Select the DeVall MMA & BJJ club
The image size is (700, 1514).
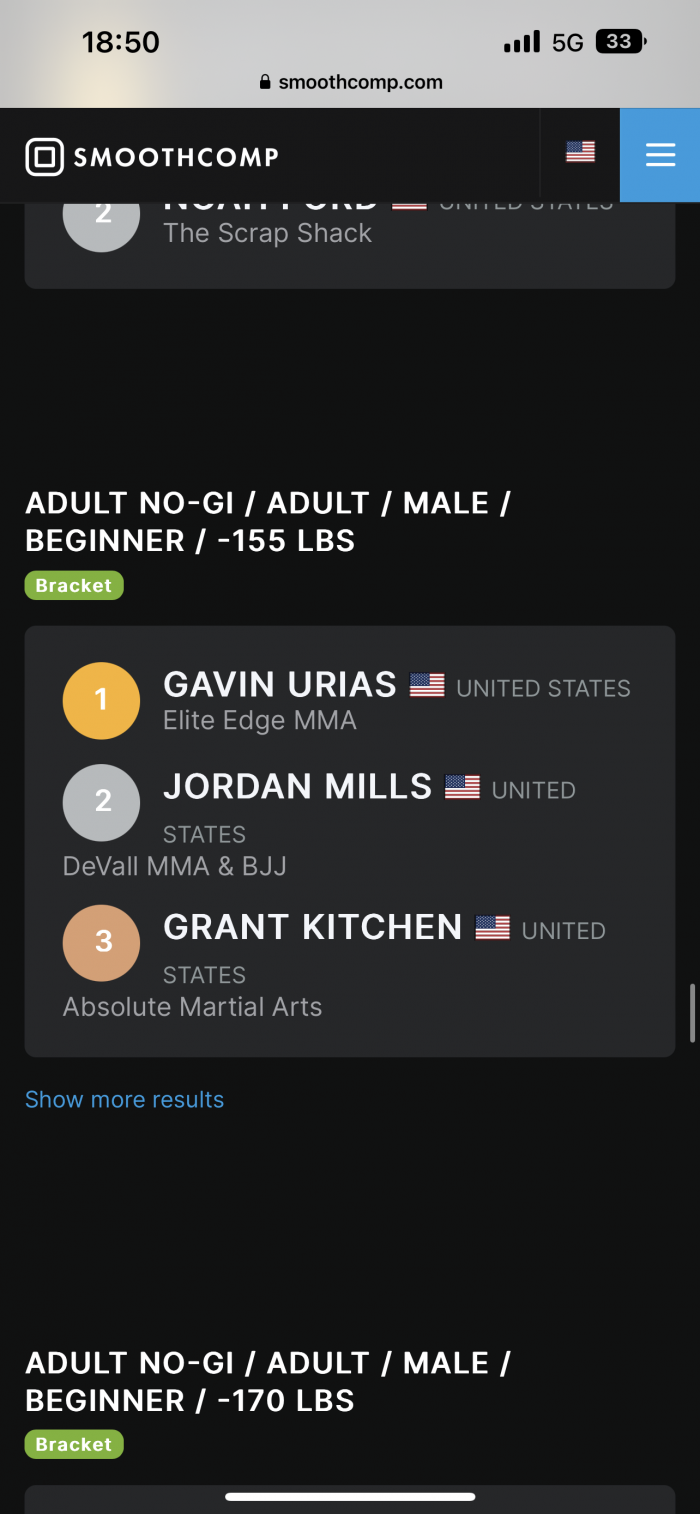pyautogui.click(x=175, y=866)
